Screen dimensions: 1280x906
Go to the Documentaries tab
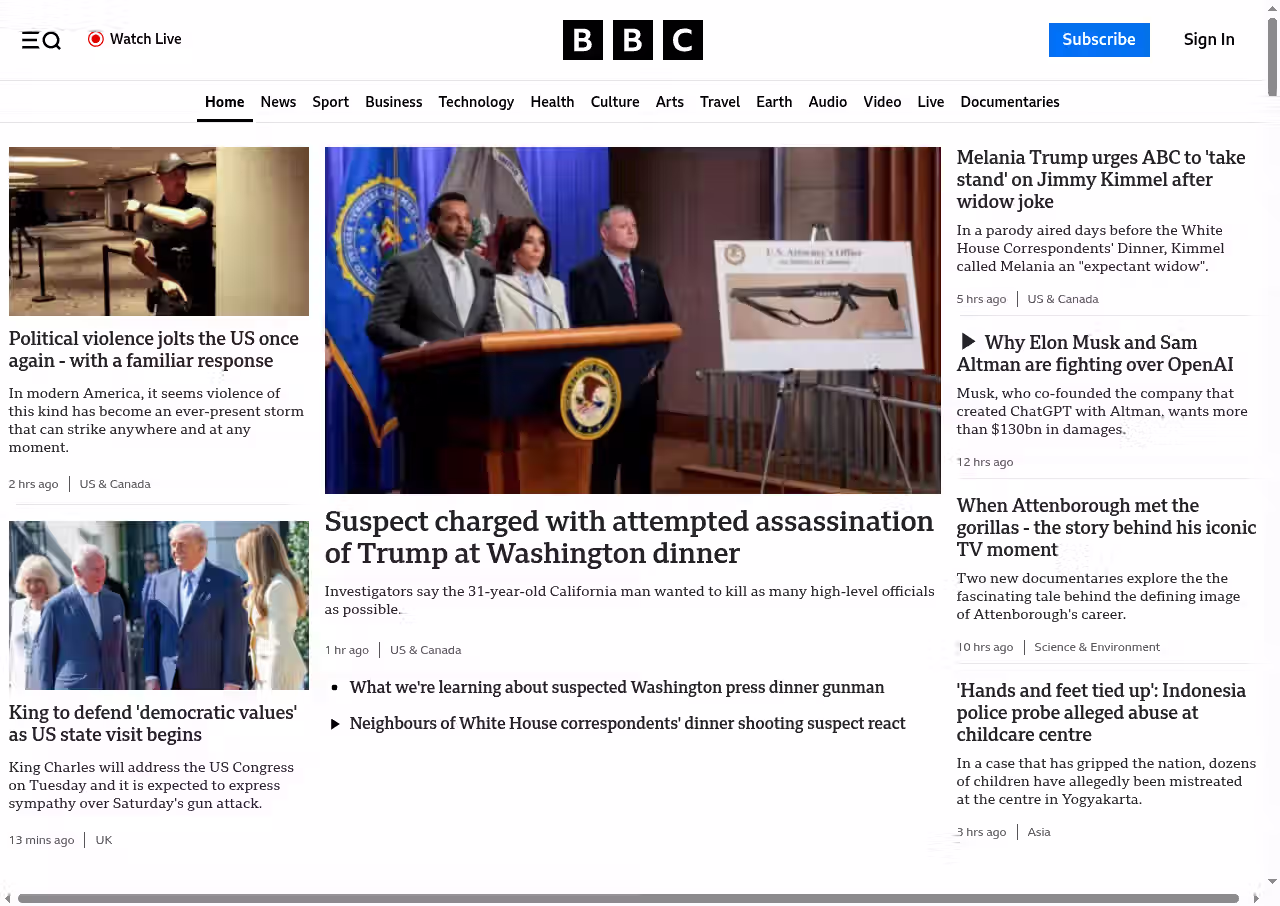tap(1009, 102)
